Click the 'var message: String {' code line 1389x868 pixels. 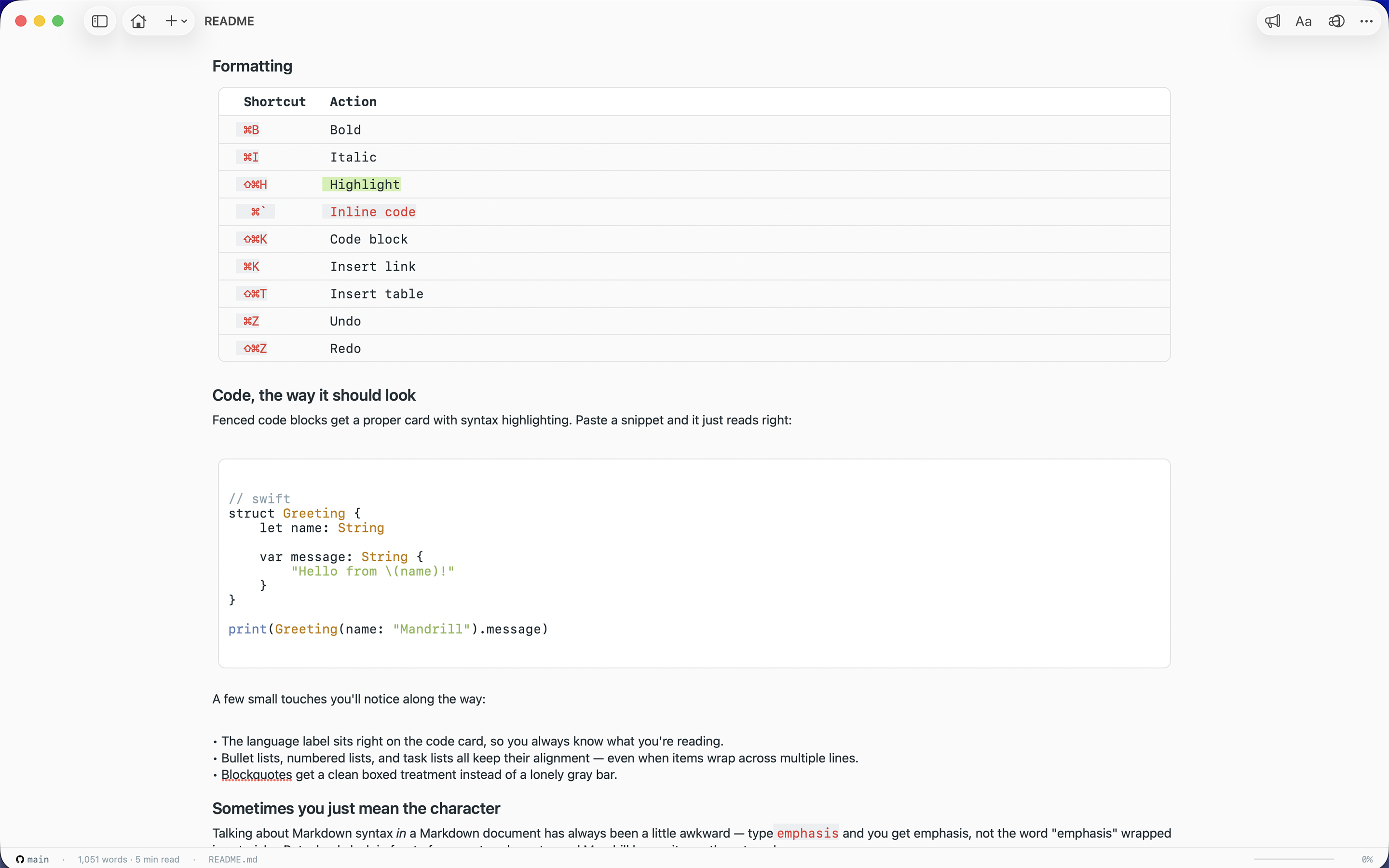[x=341, y=556]
